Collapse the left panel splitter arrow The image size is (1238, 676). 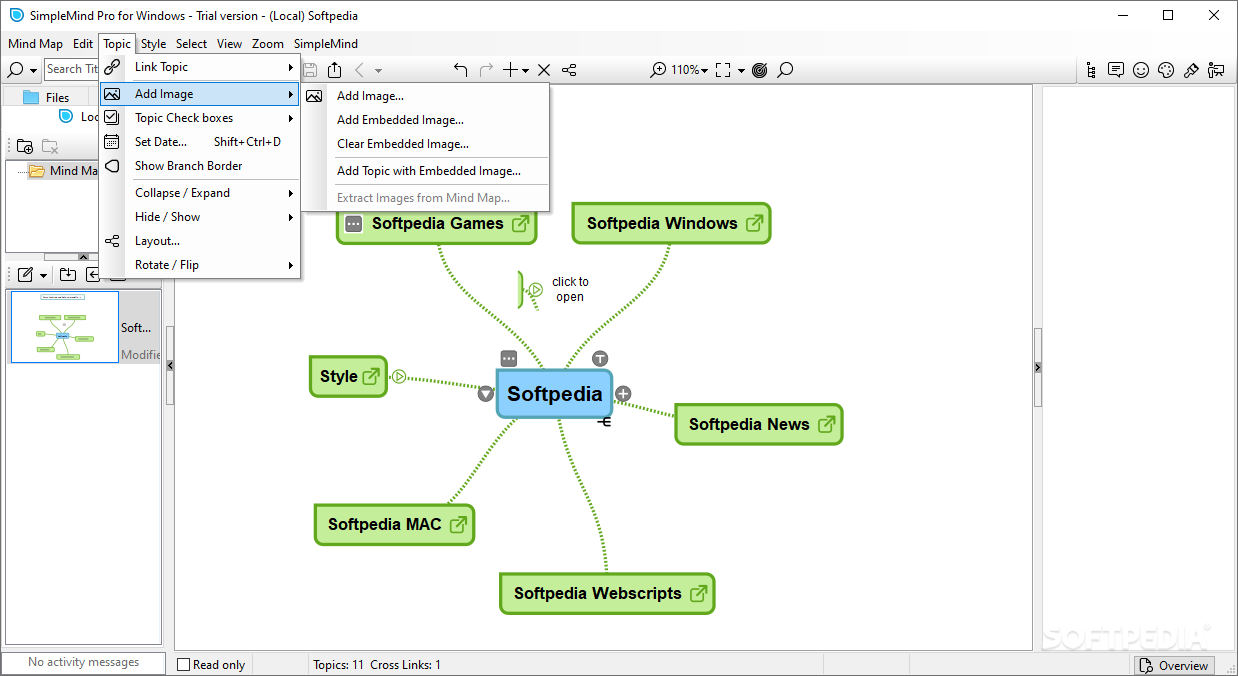point(170,366)
